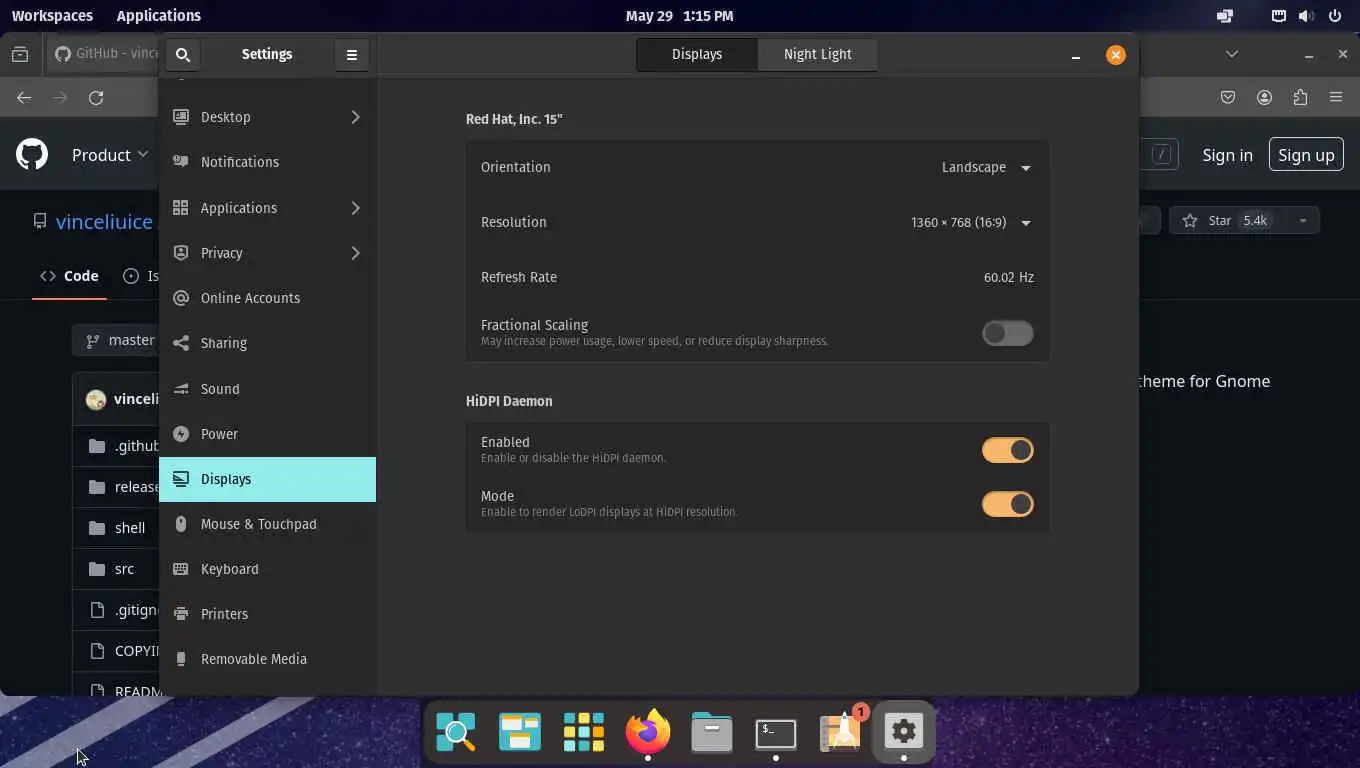Open the shell folder in GitHub
1360x768 pixels.
click(x=130, y=528)
